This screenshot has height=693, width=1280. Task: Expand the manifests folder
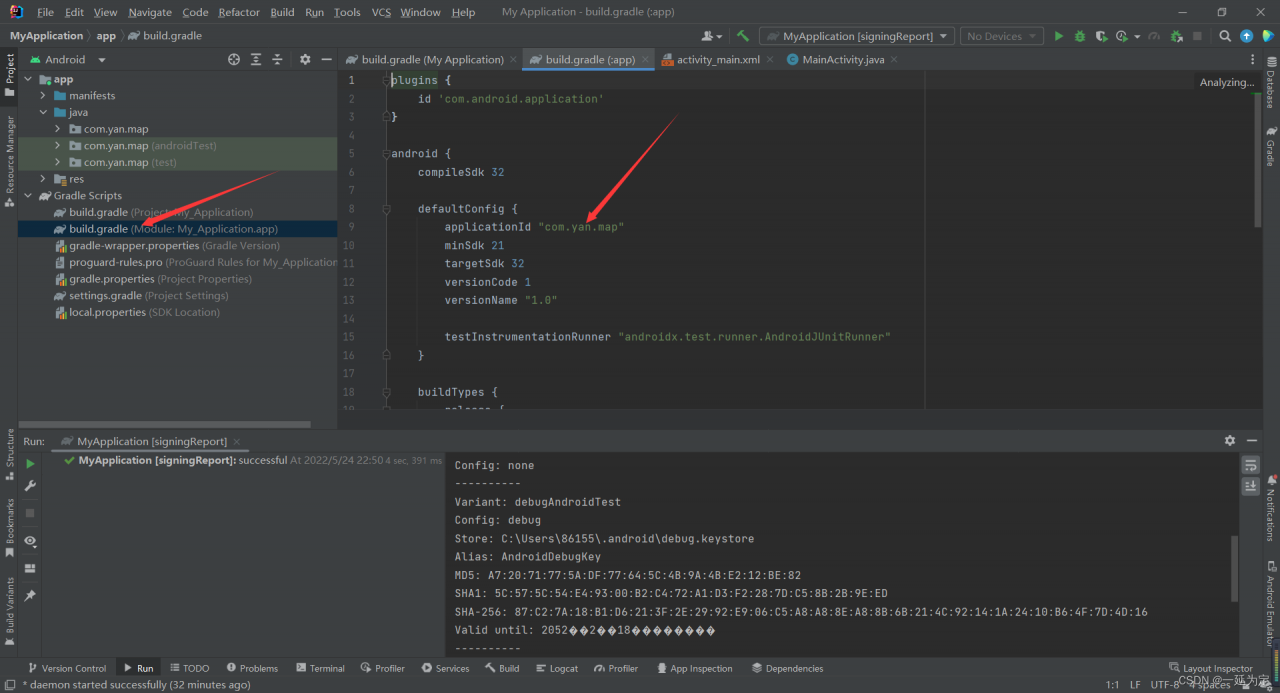point(43,96)
